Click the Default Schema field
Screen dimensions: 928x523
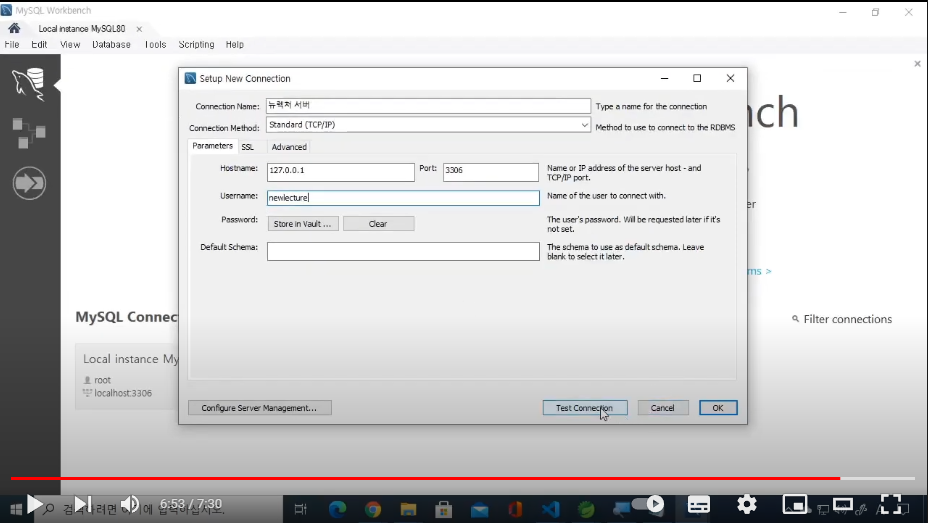tap(403, 251)
